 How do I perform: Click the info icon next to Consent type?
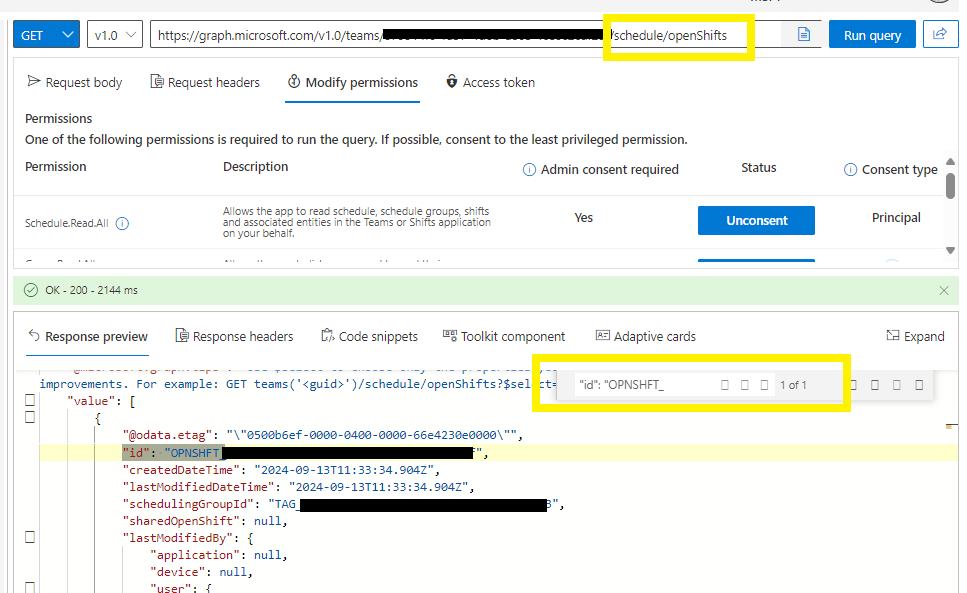tap(849, 169)
